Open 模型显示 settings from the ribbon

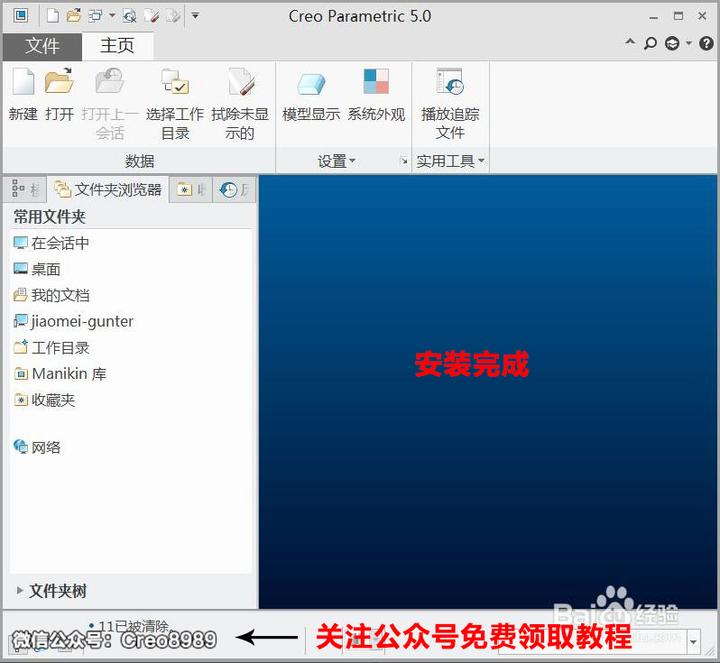311,96
